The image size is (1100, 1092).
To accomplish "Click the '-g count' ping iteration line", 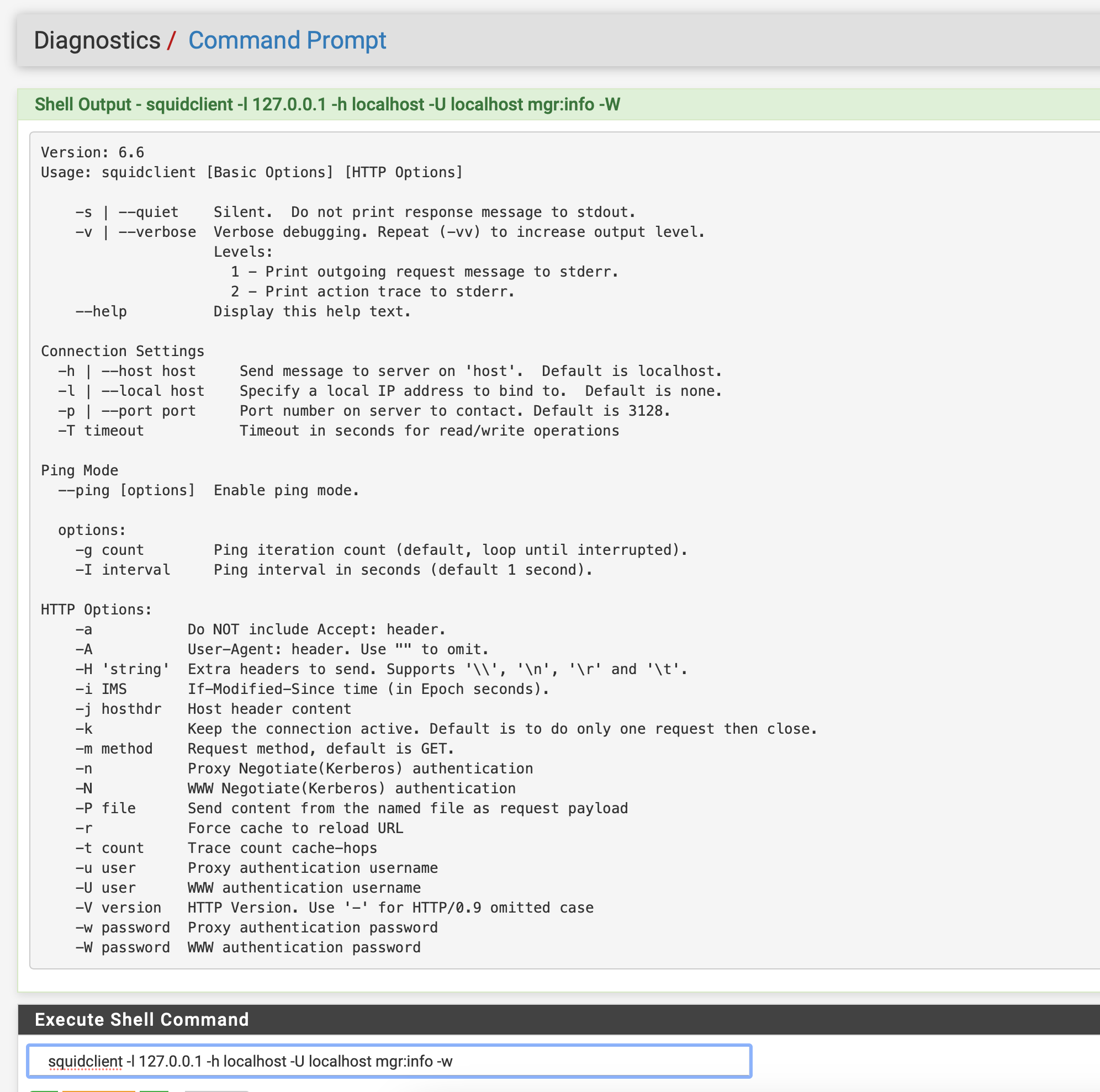I will pos(382,550).
